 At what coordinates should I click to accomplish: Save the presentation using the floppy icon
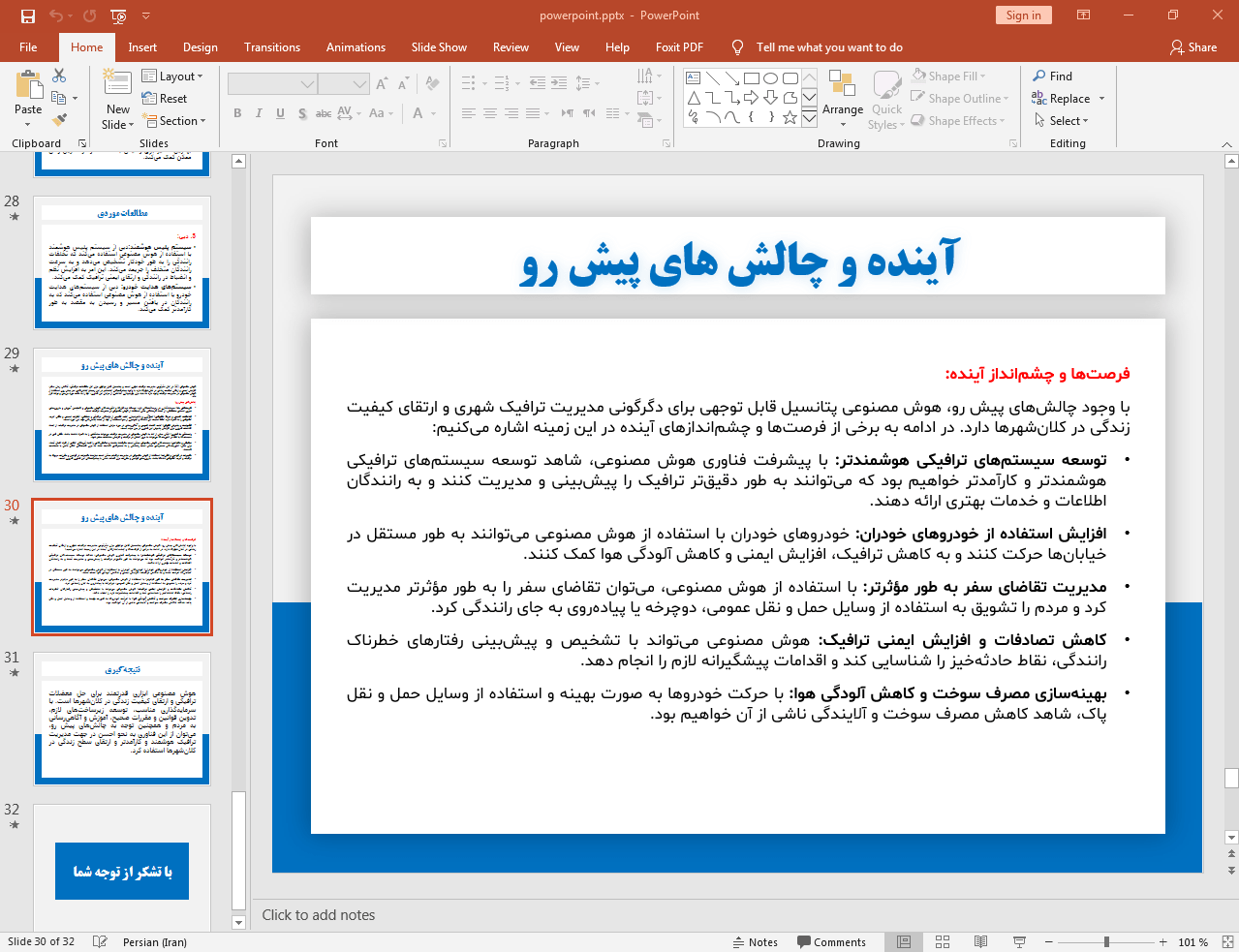(x=27, y=15)
